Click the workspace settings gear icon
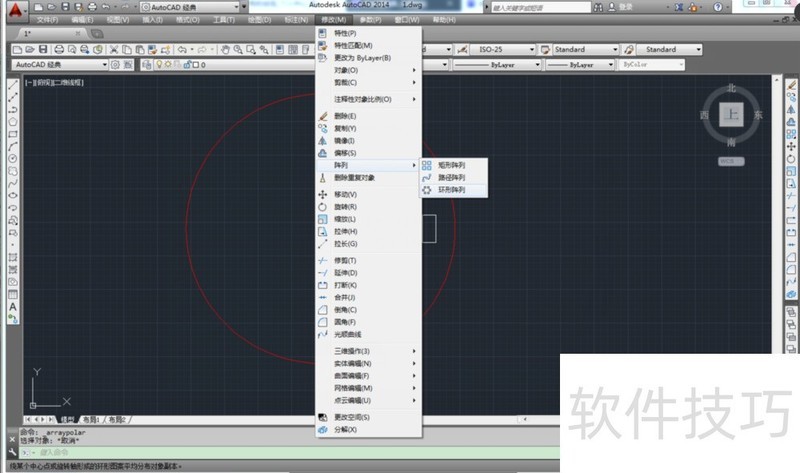This screenshot has height=473, width=800. tap(115, 65)
